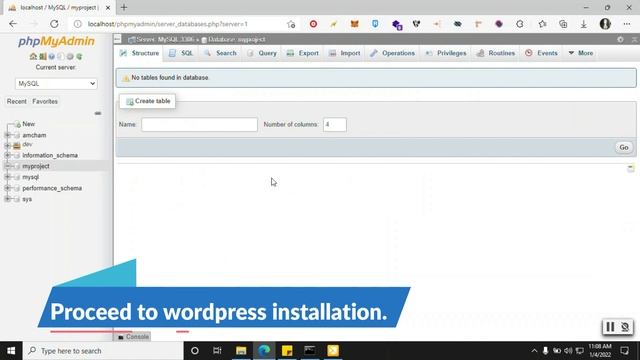This screenshot has height=360, width=640.
Task: Select the information_schema database link
Action: click(50, 155)
